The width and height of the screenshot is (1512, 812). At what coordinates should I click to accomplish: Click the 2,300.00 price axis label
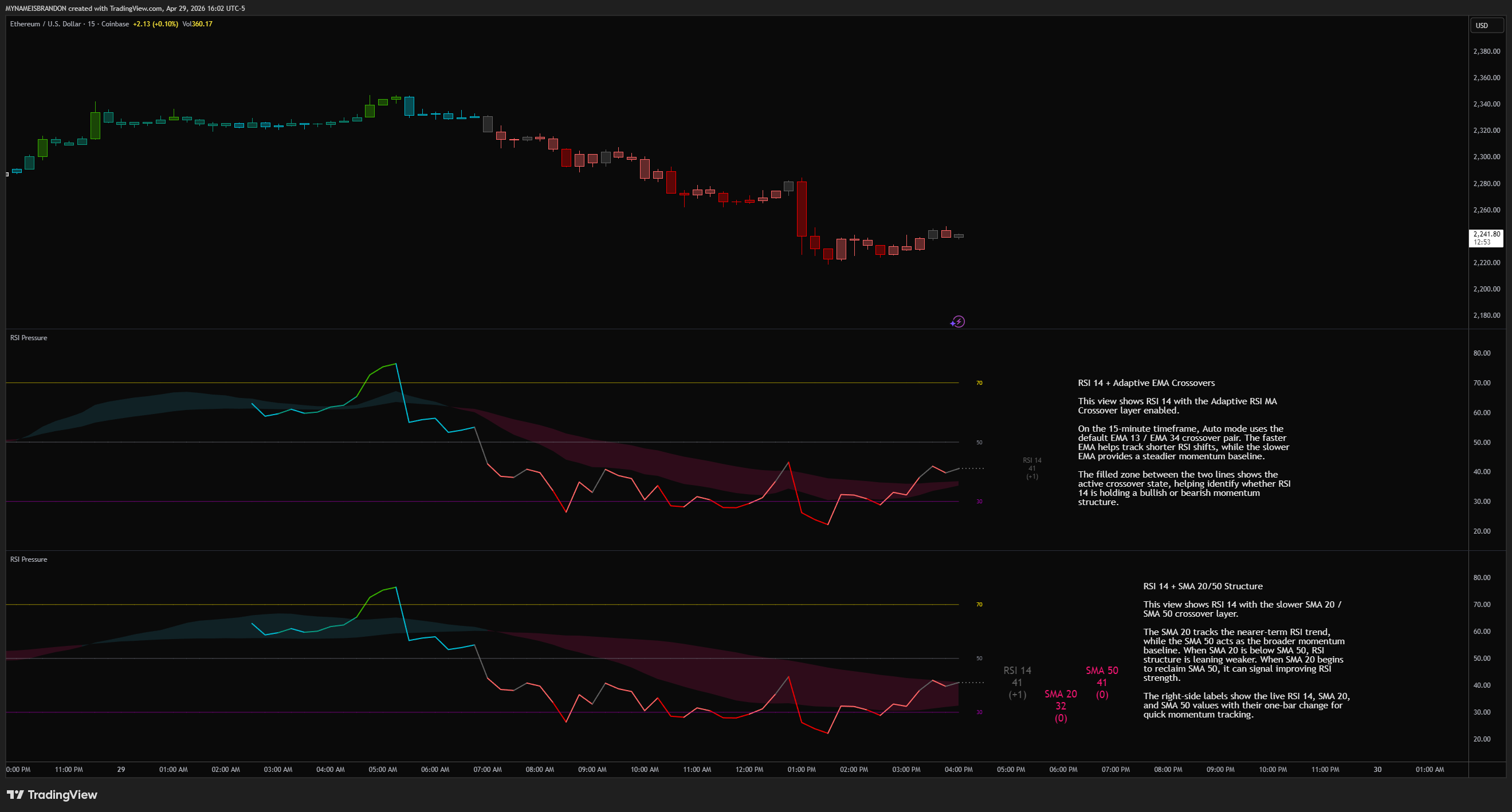1487,157
